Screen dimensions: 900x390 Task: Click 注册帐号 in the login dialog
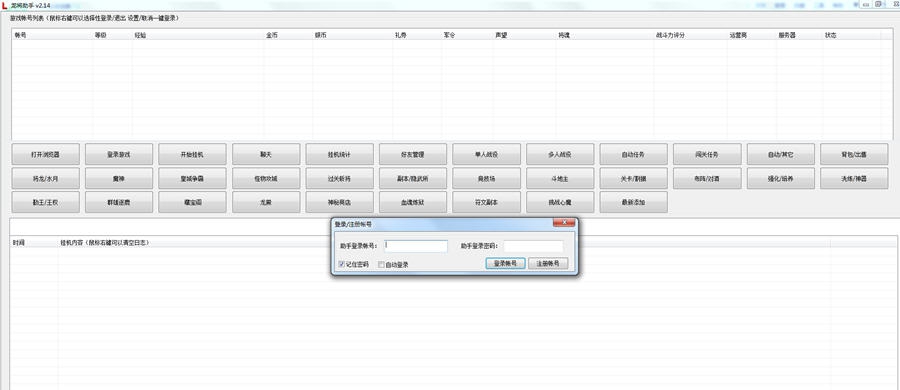[x=548, y=264]
